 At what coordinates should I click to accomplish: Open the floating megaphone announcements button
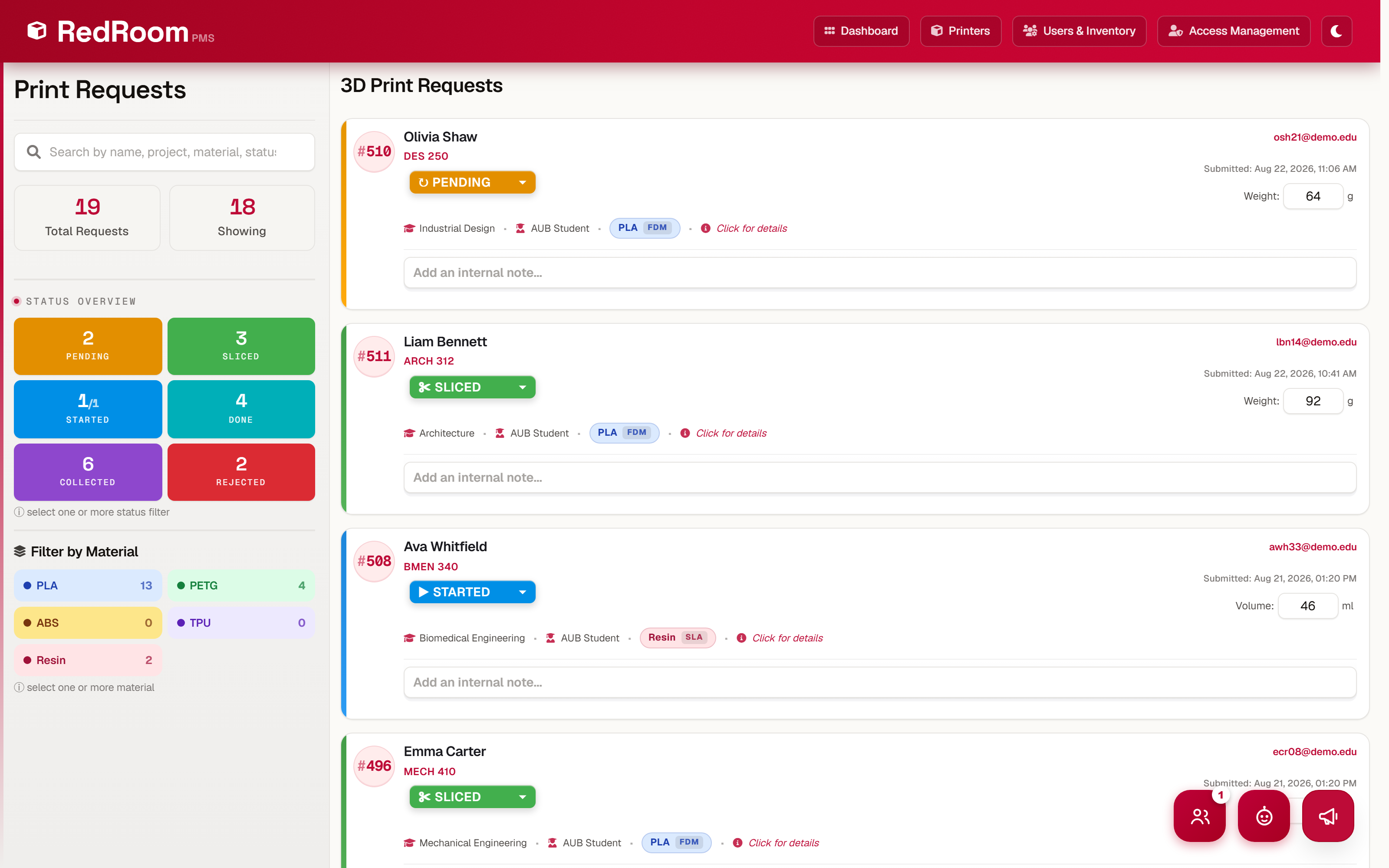[x=1328, y=816]
